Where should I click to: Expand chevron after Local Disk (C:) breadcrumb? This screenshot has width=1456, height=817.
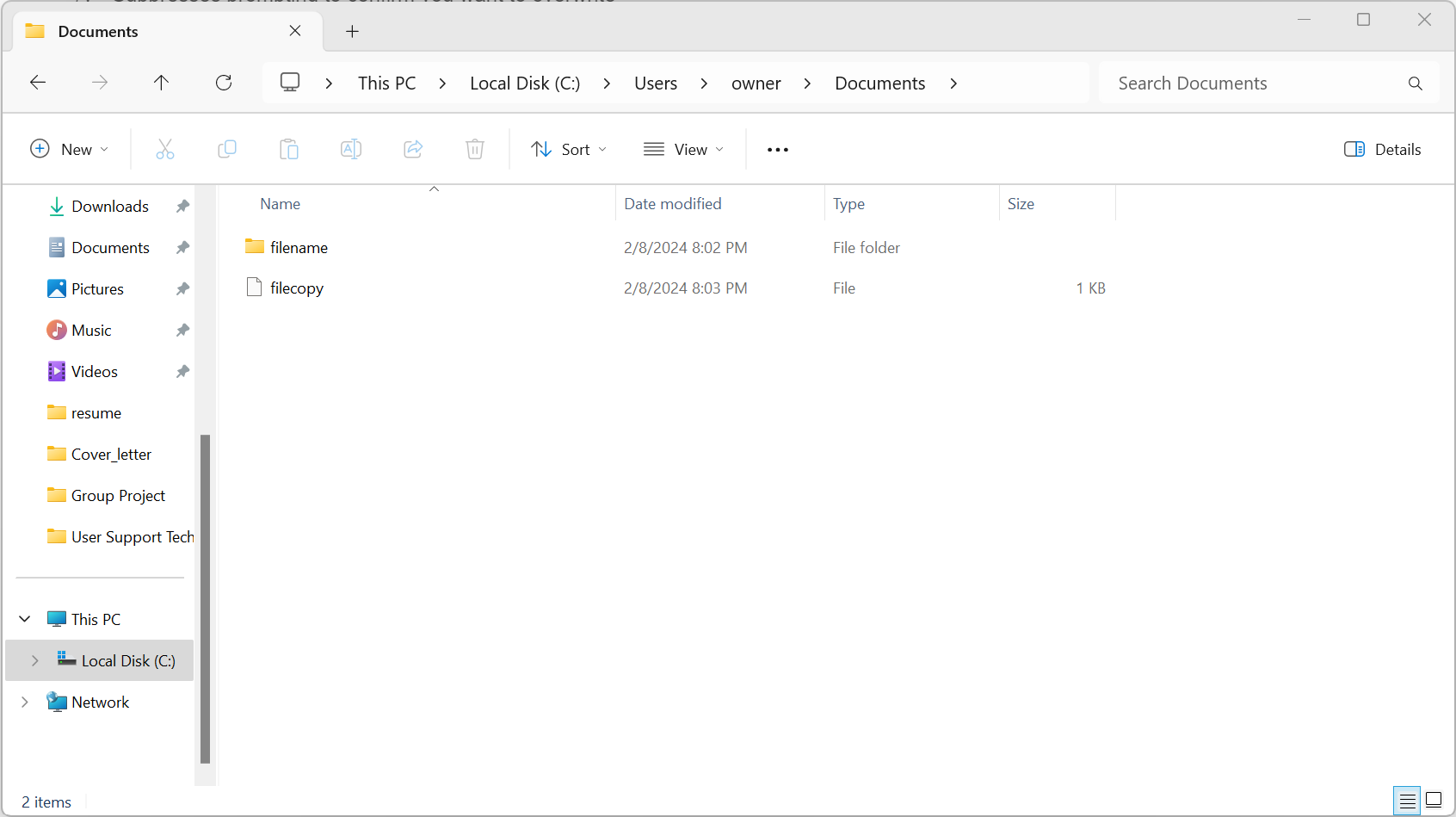point(607,84)
